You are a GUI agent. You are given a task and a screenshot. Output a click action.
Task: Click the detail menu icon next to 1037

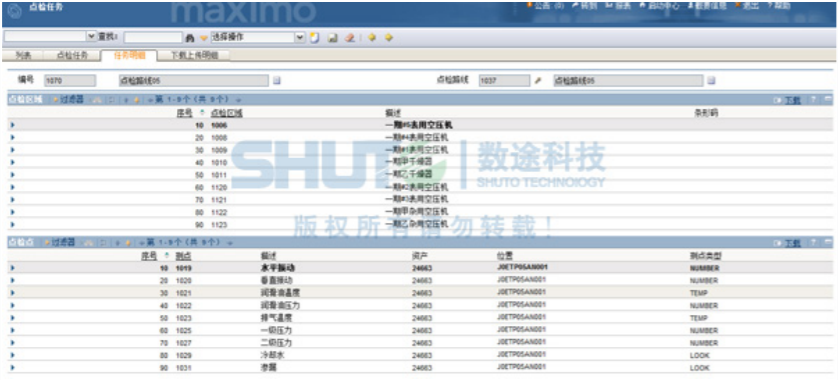click(x=538, y=81)
